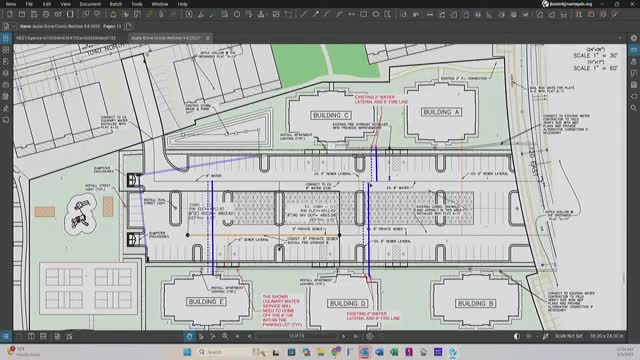Select the Polygon markup tool

tap(387, 14)
